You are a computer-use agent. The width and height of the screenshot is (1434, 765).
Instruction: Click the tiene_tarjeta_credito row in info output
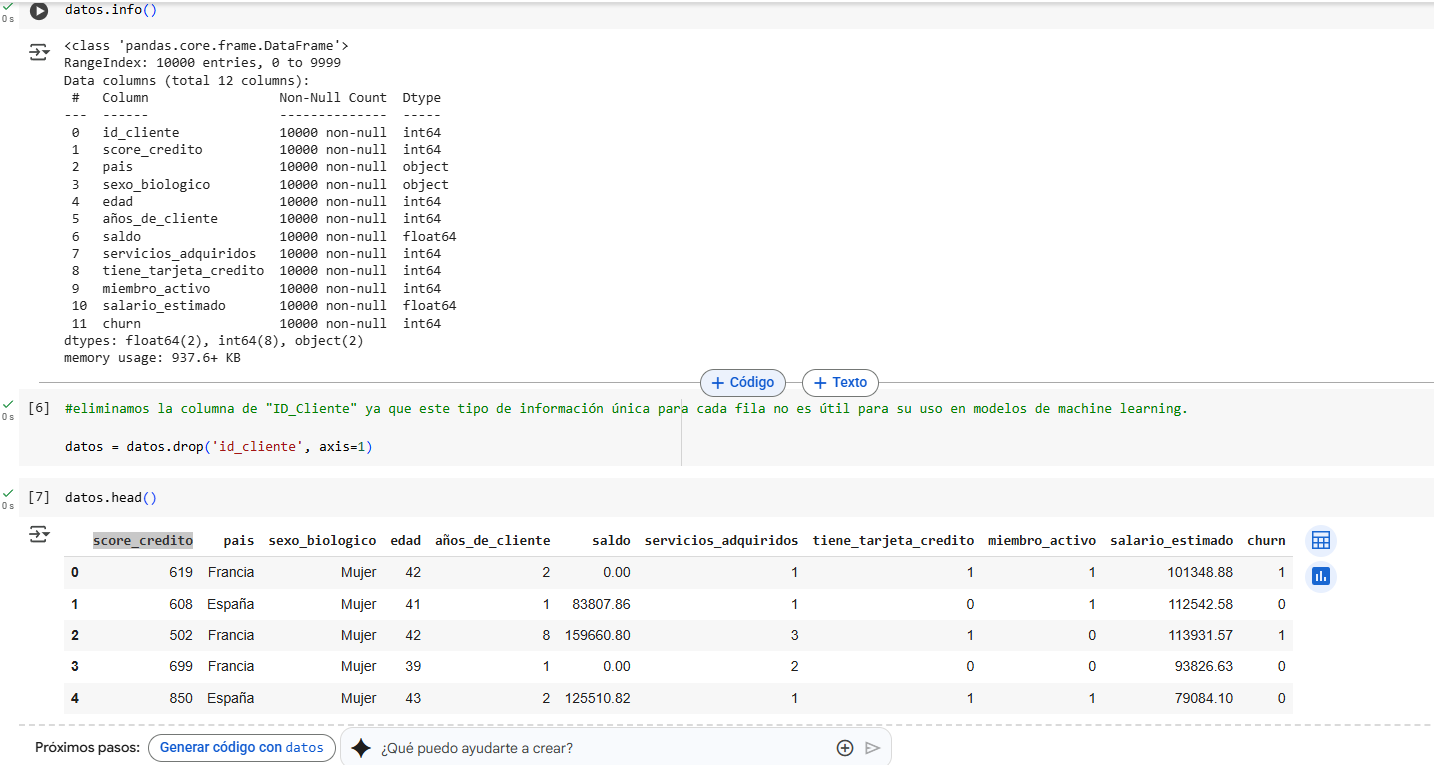(x=256, y=270)
